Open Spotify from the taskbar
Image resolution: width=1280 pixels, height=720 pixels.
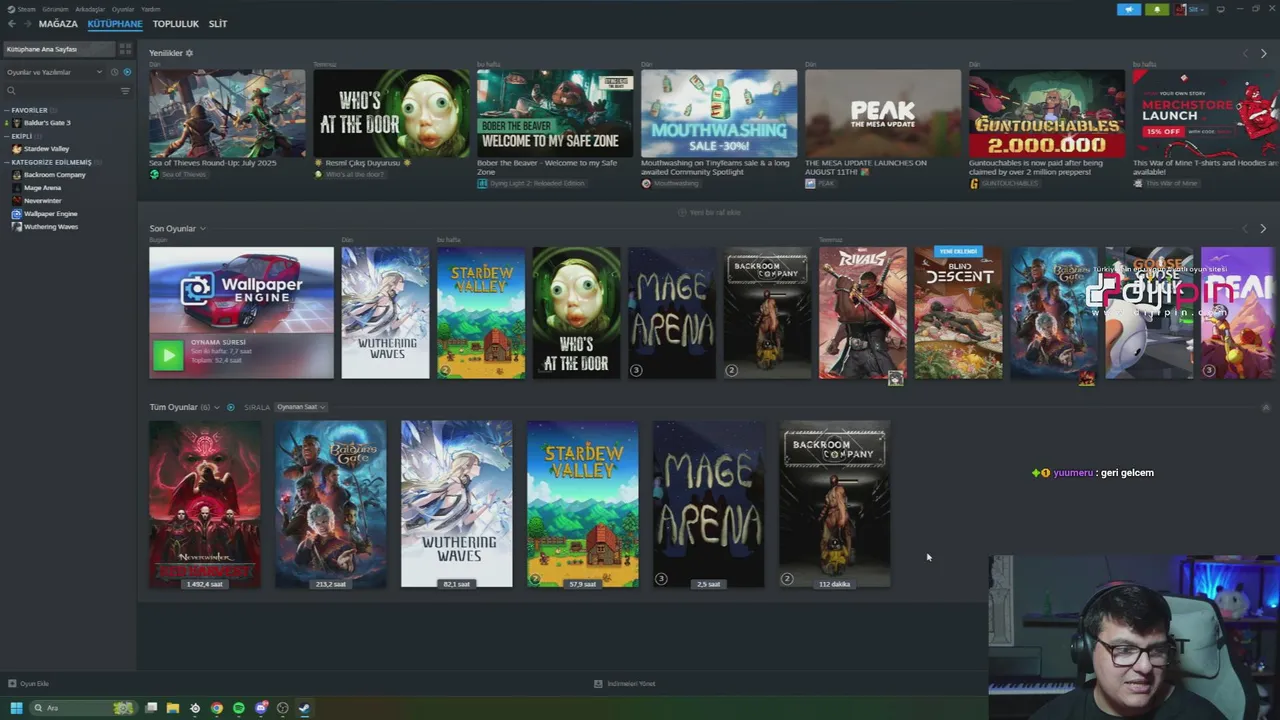[x=239, y=708]
